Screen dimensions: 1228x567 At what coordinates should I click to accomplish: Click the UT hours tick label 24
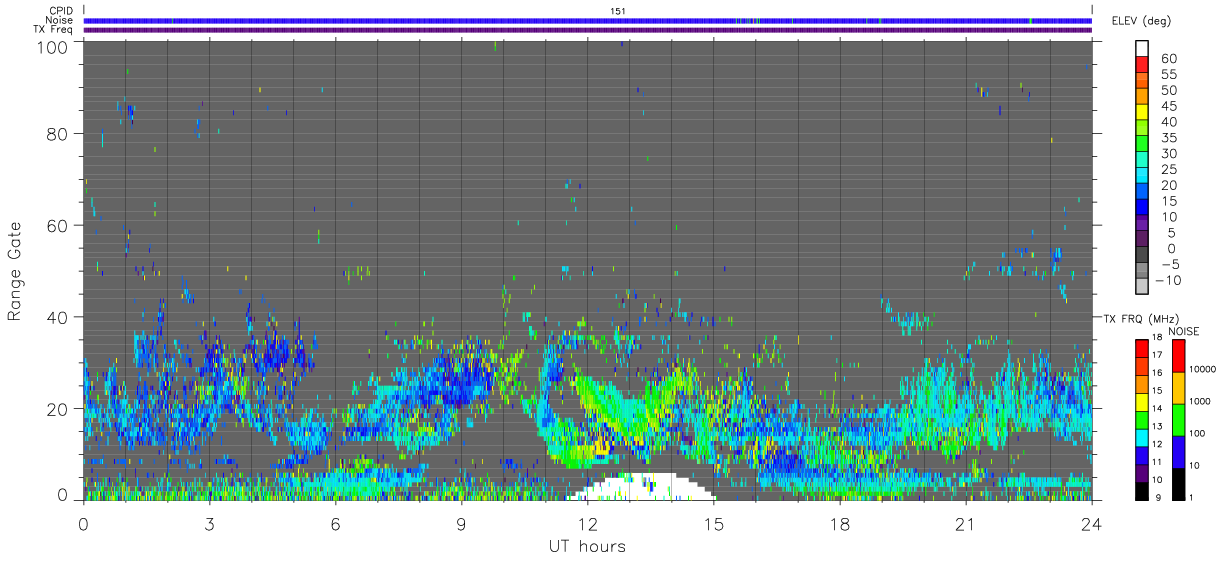coord(1092,523)
